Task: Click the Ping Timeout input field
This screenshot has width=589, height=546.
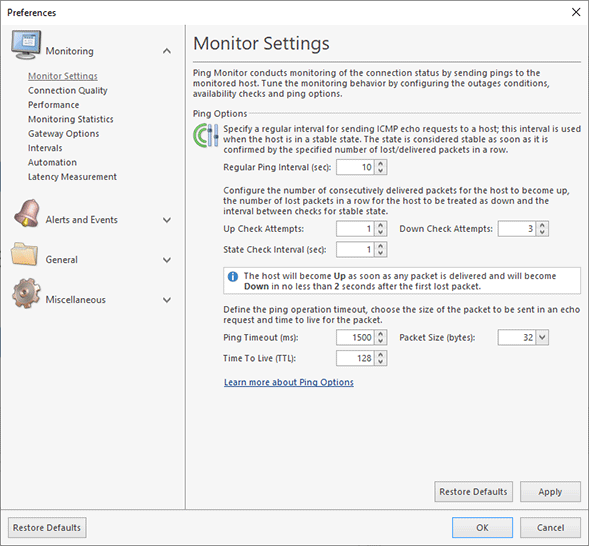Action: point(356,337)
